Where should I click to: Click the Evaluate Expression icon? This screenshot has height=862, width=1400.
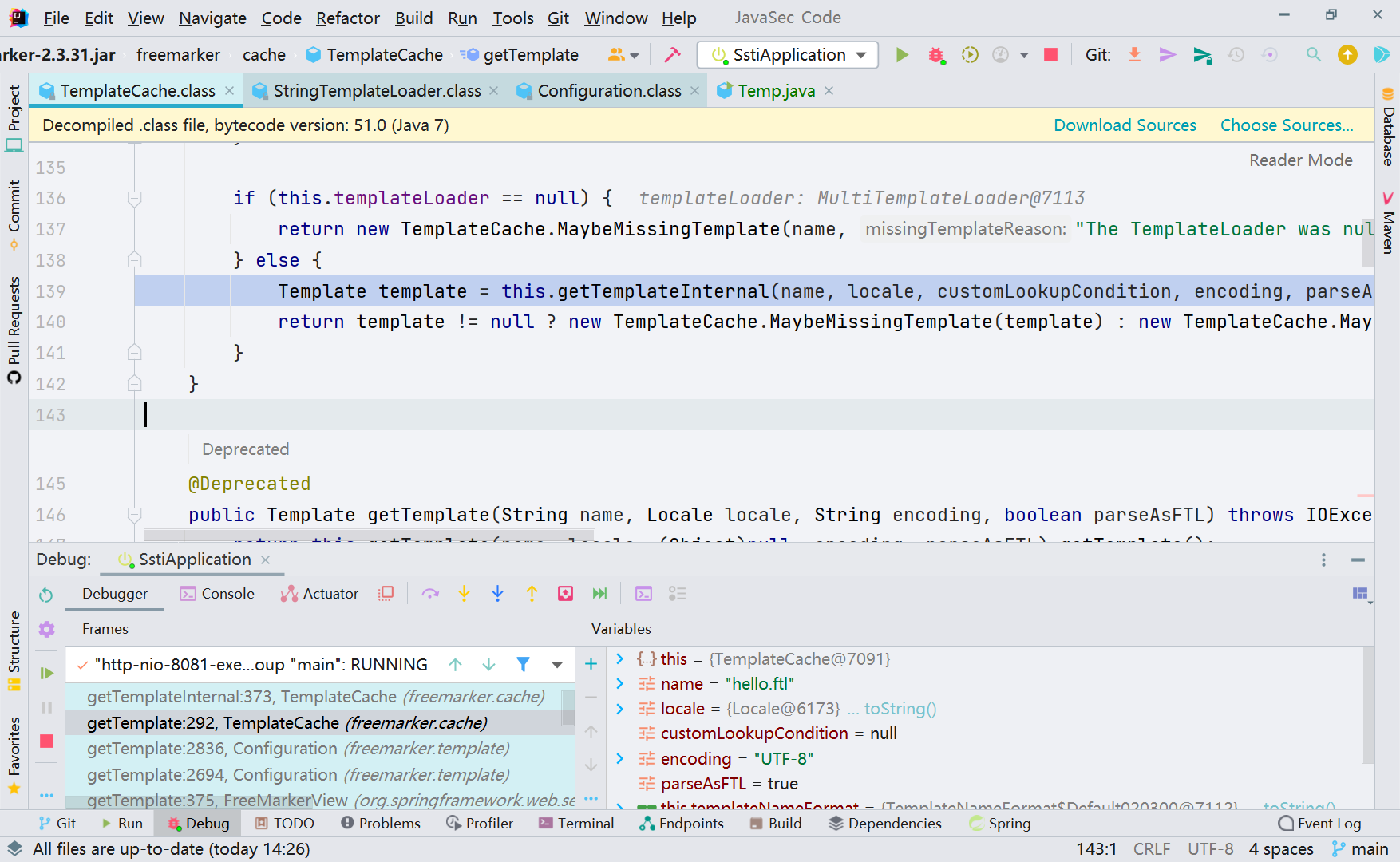[643, 593]
